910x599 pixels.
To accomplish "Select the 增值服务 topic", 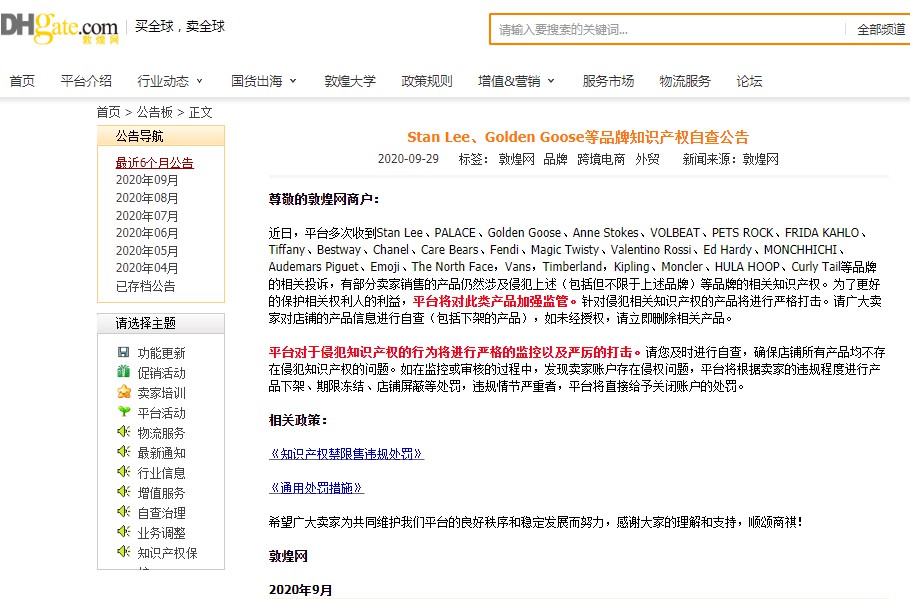I will 161,493.
